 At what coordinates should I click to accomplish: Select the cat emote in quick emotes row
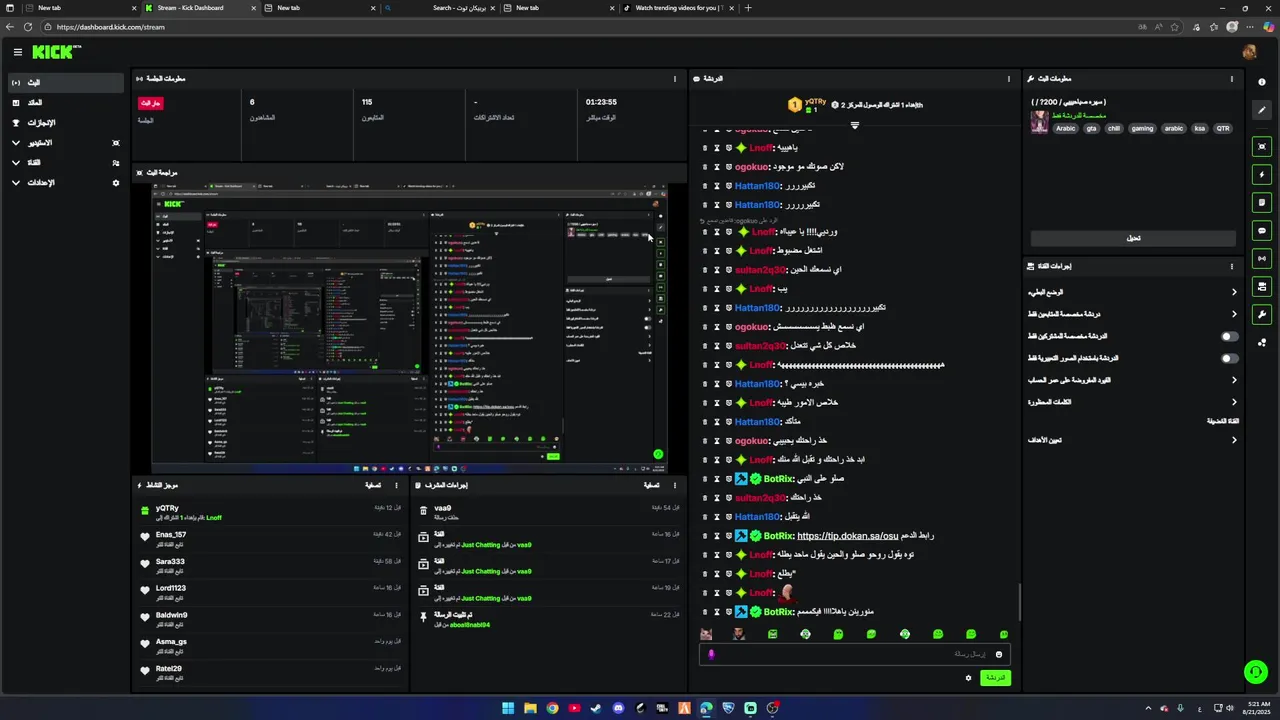click(x=706, y=634)
